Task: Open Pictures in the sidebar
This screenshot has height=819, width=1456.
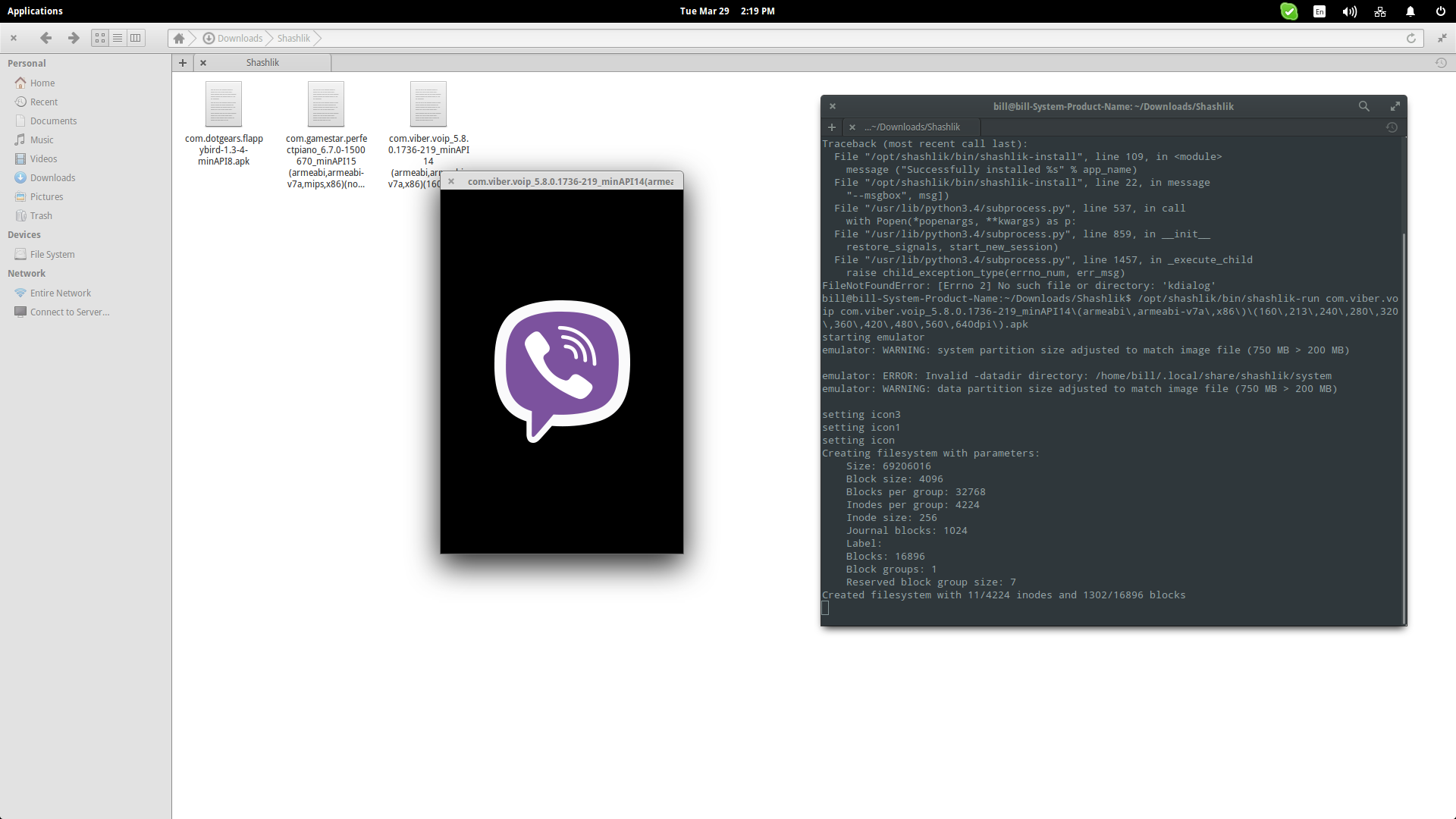Action: point(46,196)
